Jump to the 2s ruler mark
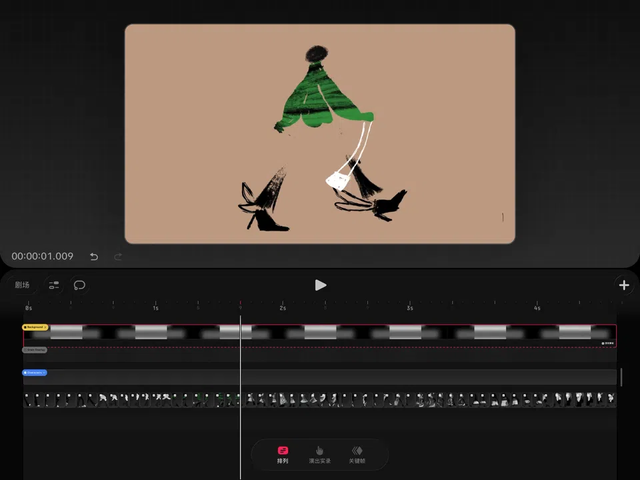Screen dimensions: 640x480 [282, 306]
